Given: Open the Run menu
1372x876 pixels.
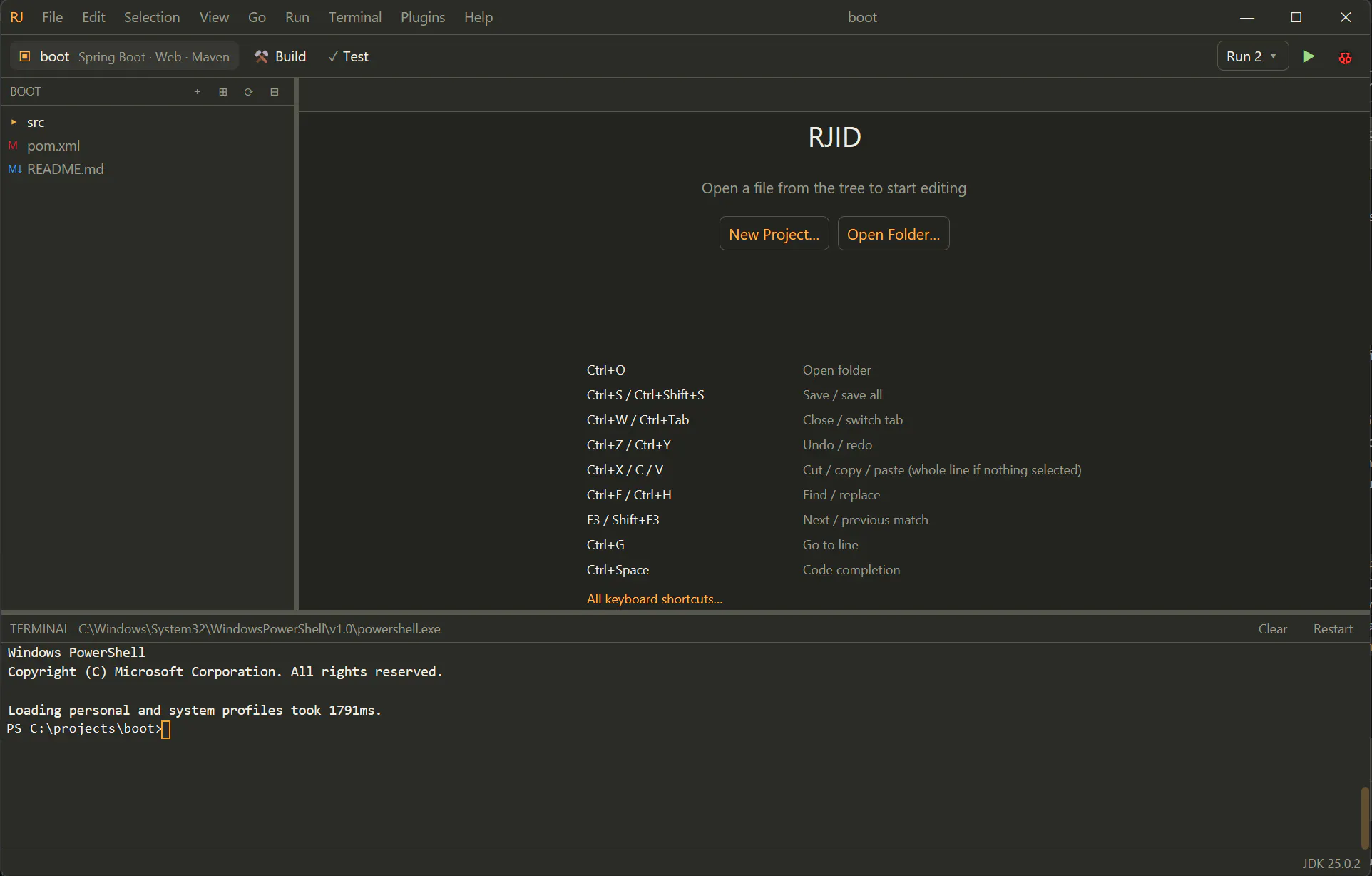Looking at the screenshot, I should click(x=297, y=17).
